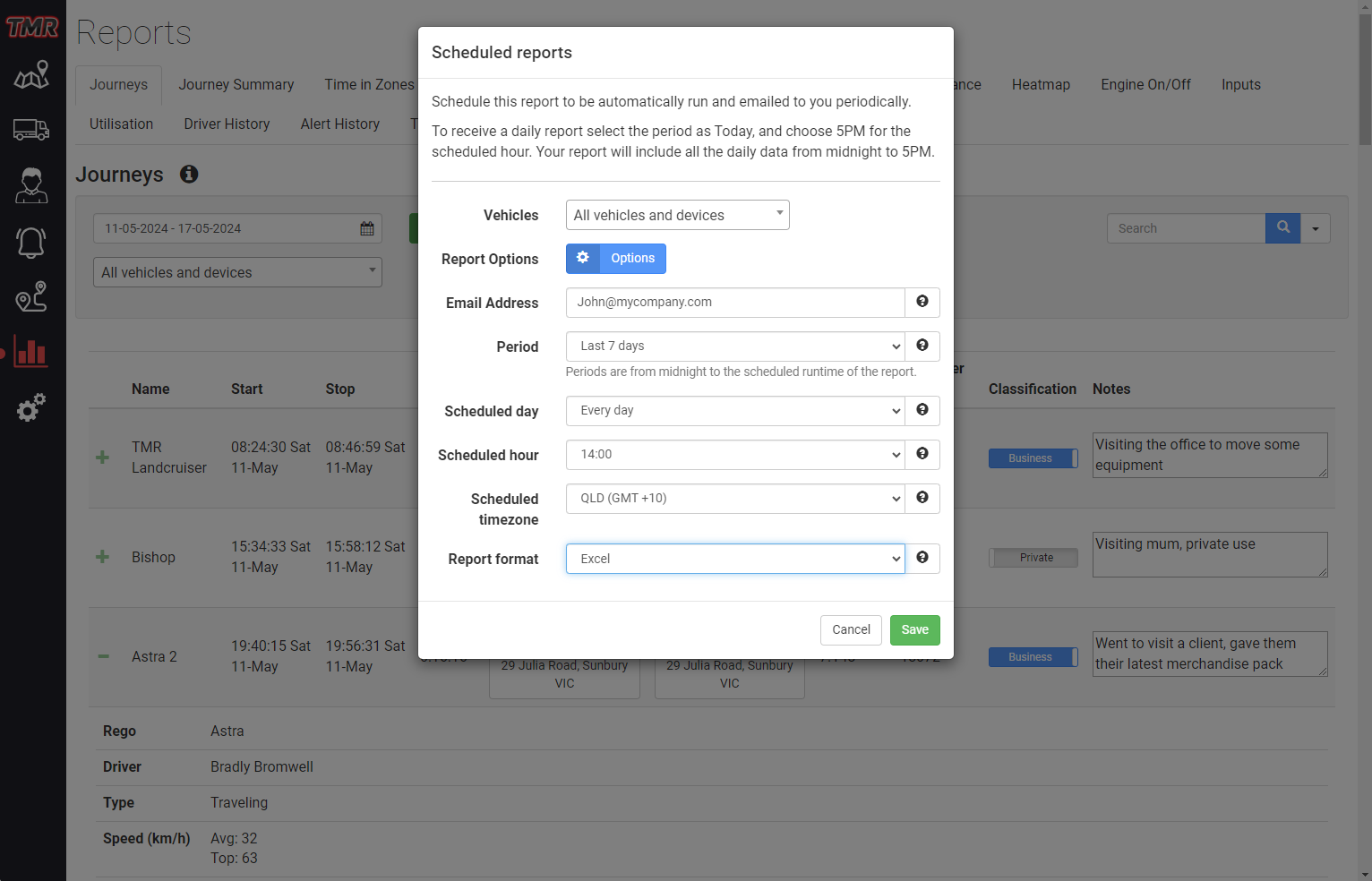Open the Period dropdown
Screen dimensions: 1372x881
click(734, 346)
